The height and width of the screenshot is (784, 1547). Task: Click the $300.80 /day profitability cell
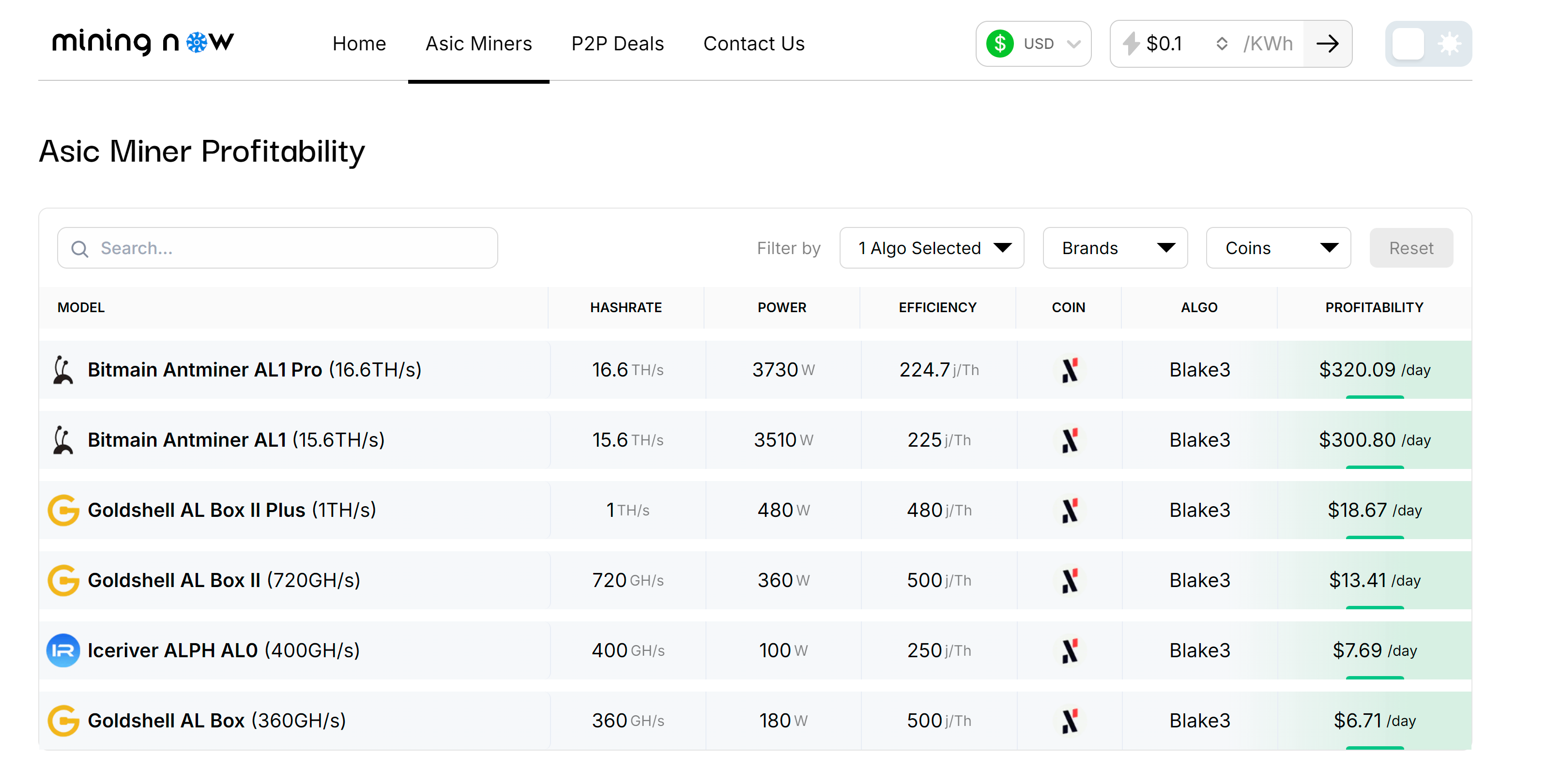point(1375,440)
